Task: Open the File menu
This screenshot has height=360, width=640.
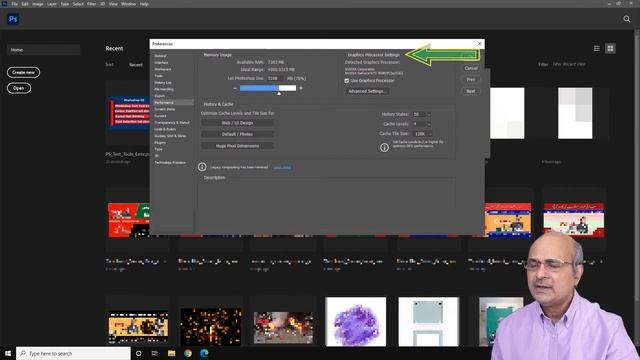Action: point(14,4)
